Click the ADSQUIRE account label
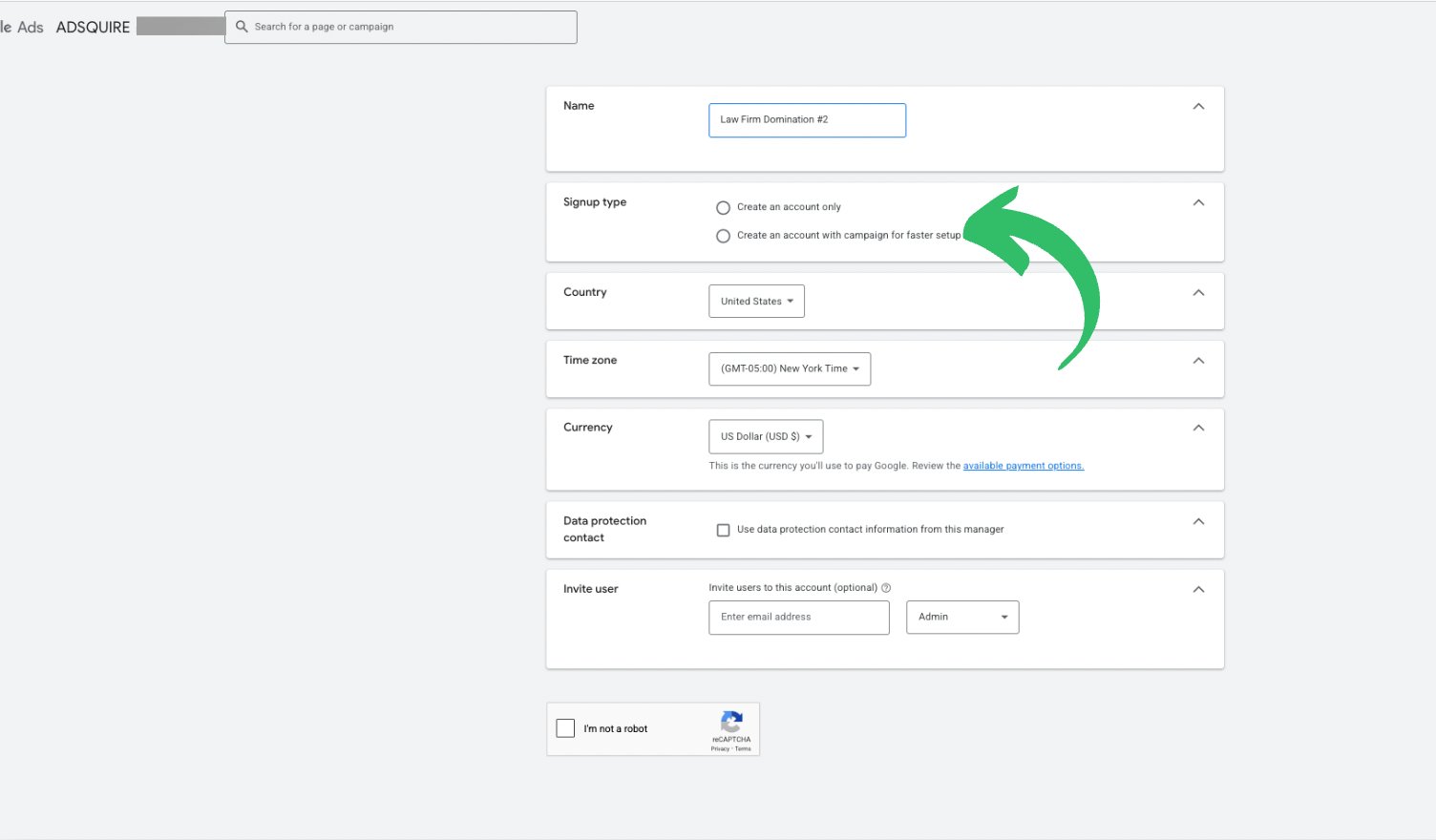This screenshot has width=1436, height=840. click(x=93, y=27)
